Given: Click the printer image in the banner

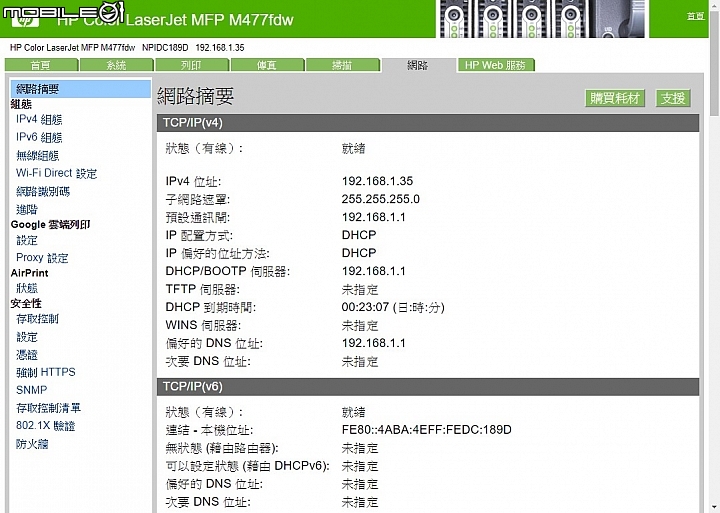Looking at the screenshot, I should [542, 19].
